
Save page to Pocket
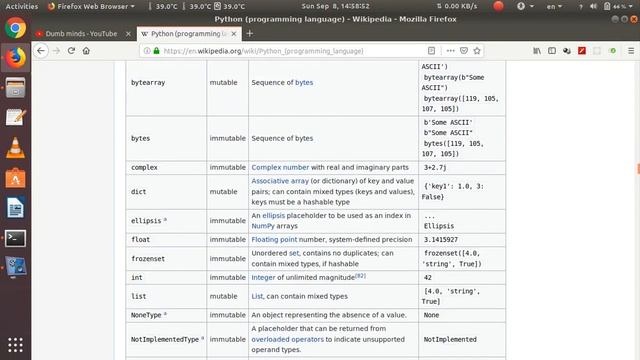click(464, 51)
